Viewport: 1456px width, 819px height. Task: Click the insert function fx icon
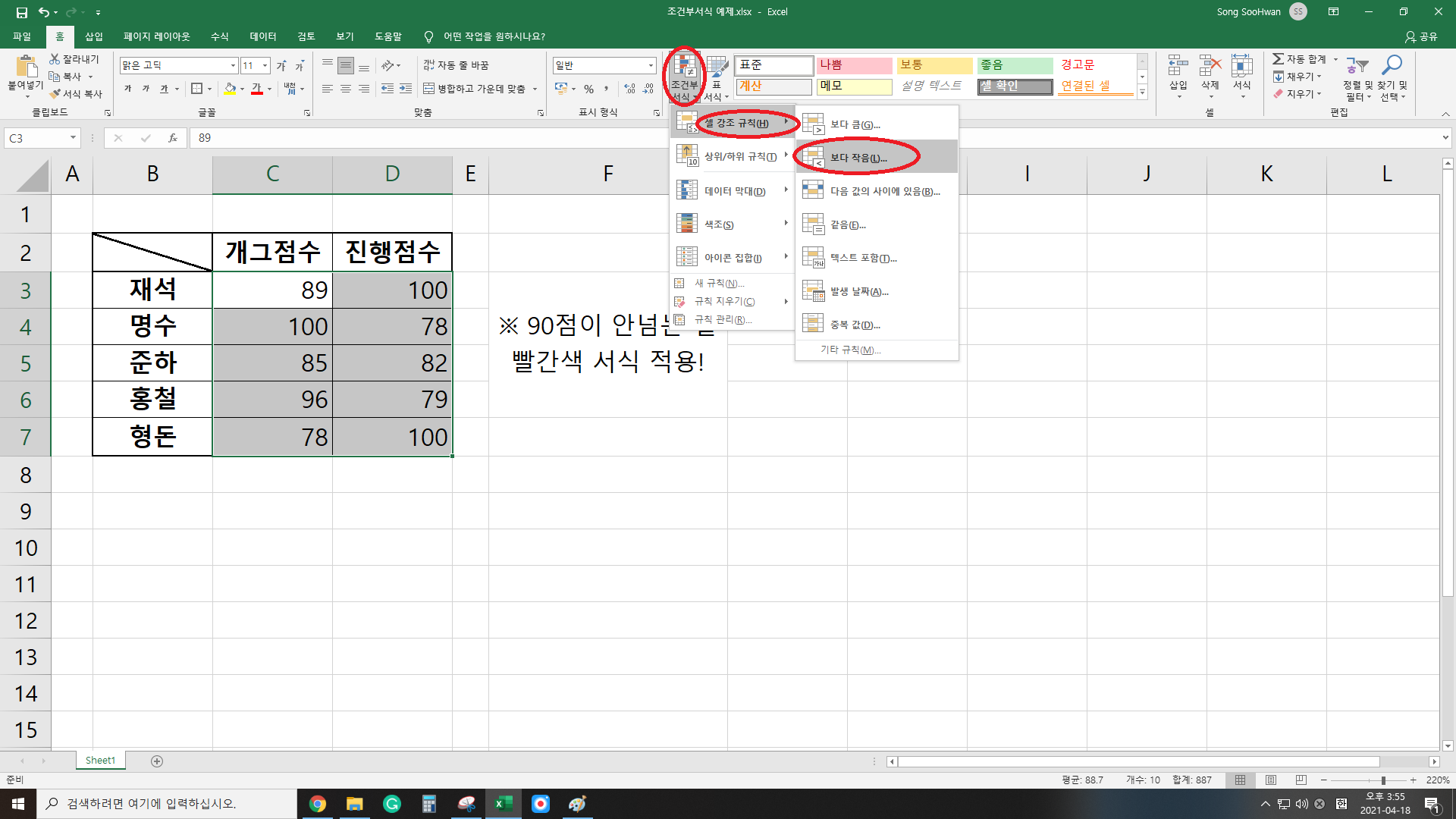point(173,138)
